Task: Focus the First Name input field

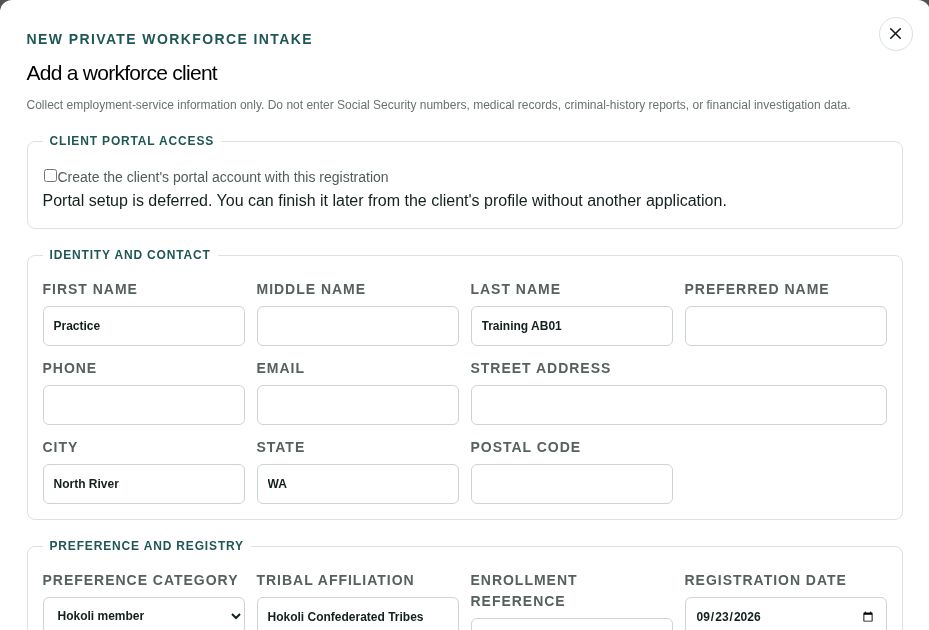Action: (144, 326)
